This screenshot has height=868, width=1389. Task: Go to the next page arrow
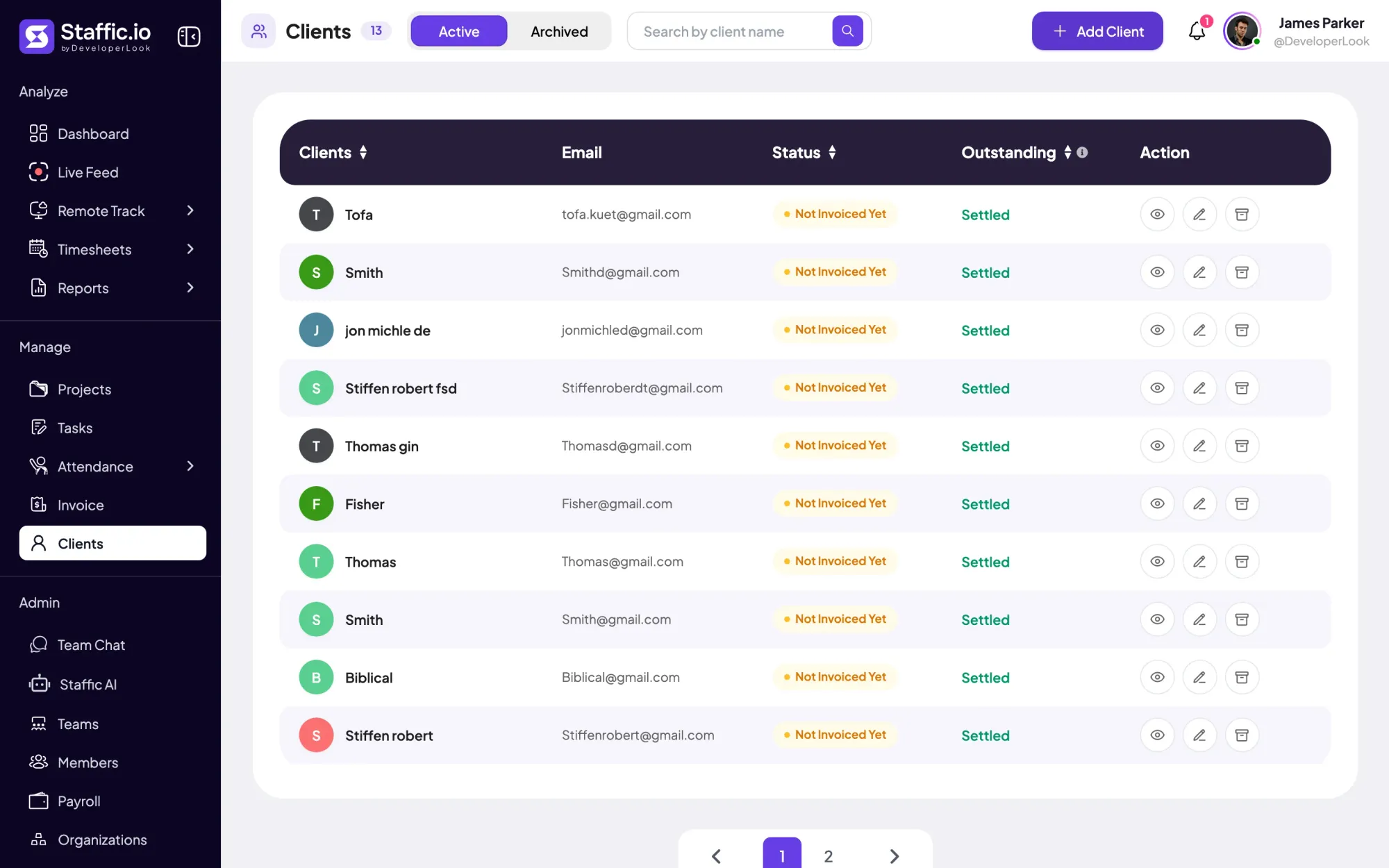pyautogui.click(x=895, y=856)
